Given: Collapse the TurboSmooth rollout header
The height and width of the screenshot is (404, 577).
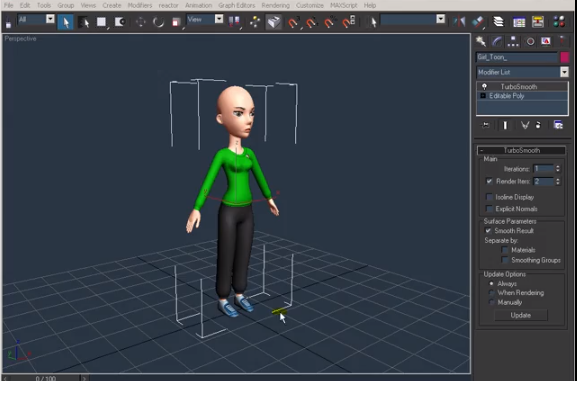Looking at the screenshot, I should (x=521, y=150).
